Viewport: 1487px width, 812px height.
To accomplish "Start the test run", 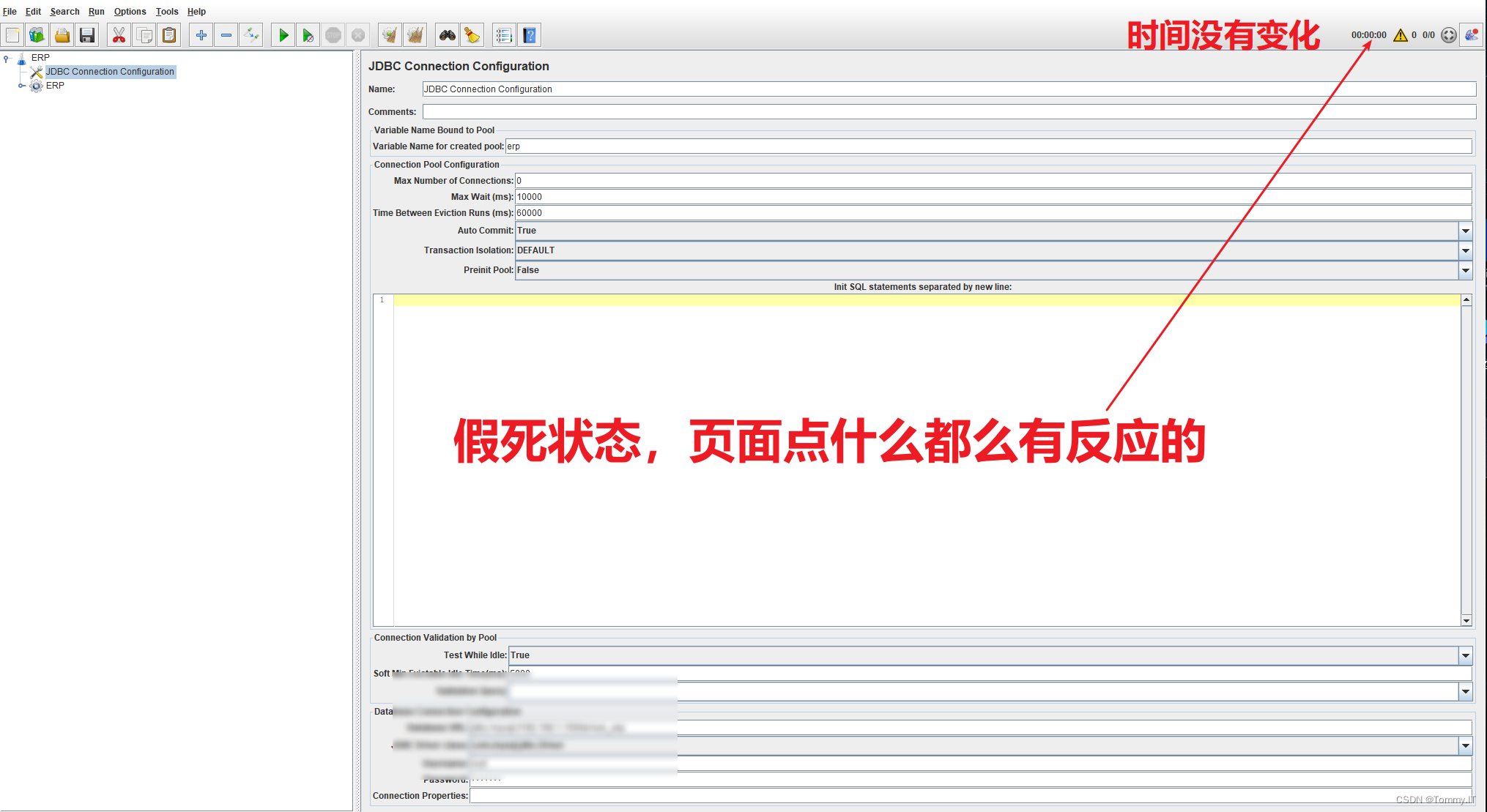I will [x=283, y=34].
